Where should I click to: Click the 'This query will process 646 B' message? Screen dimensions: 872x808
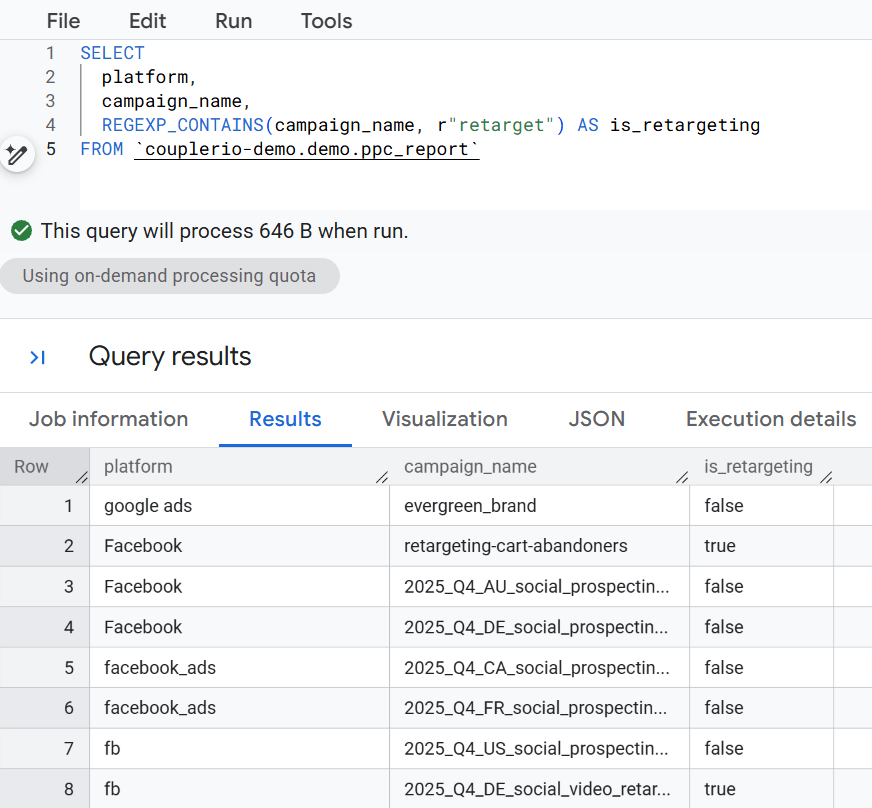[225, 231]
